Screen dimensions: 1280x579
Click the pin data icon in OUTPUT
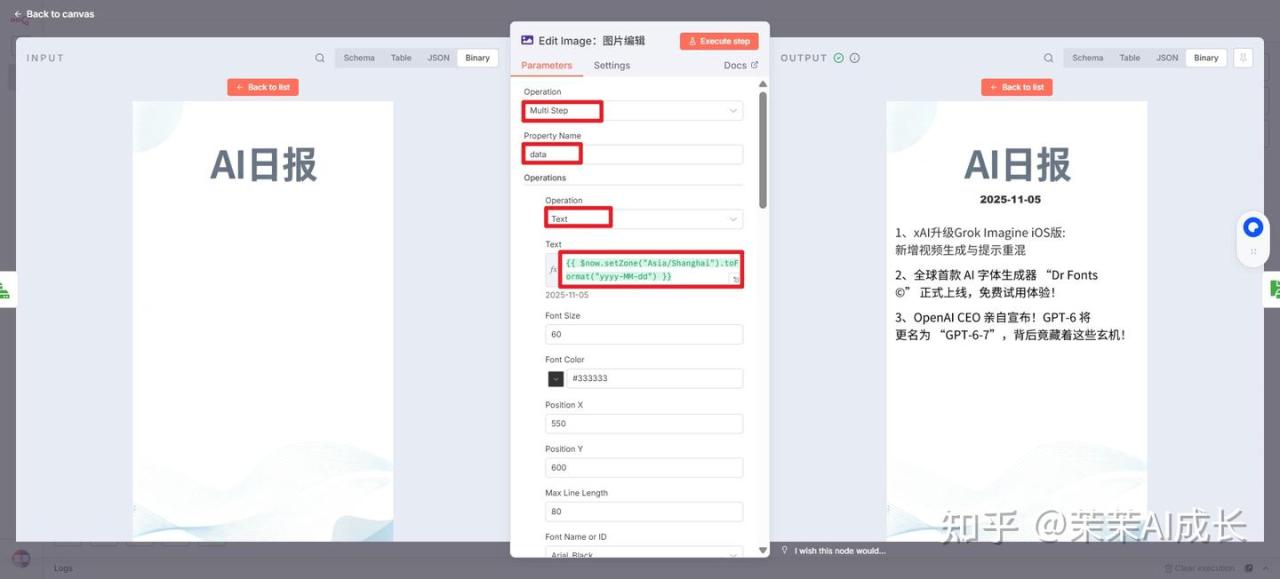point(1242,58)
